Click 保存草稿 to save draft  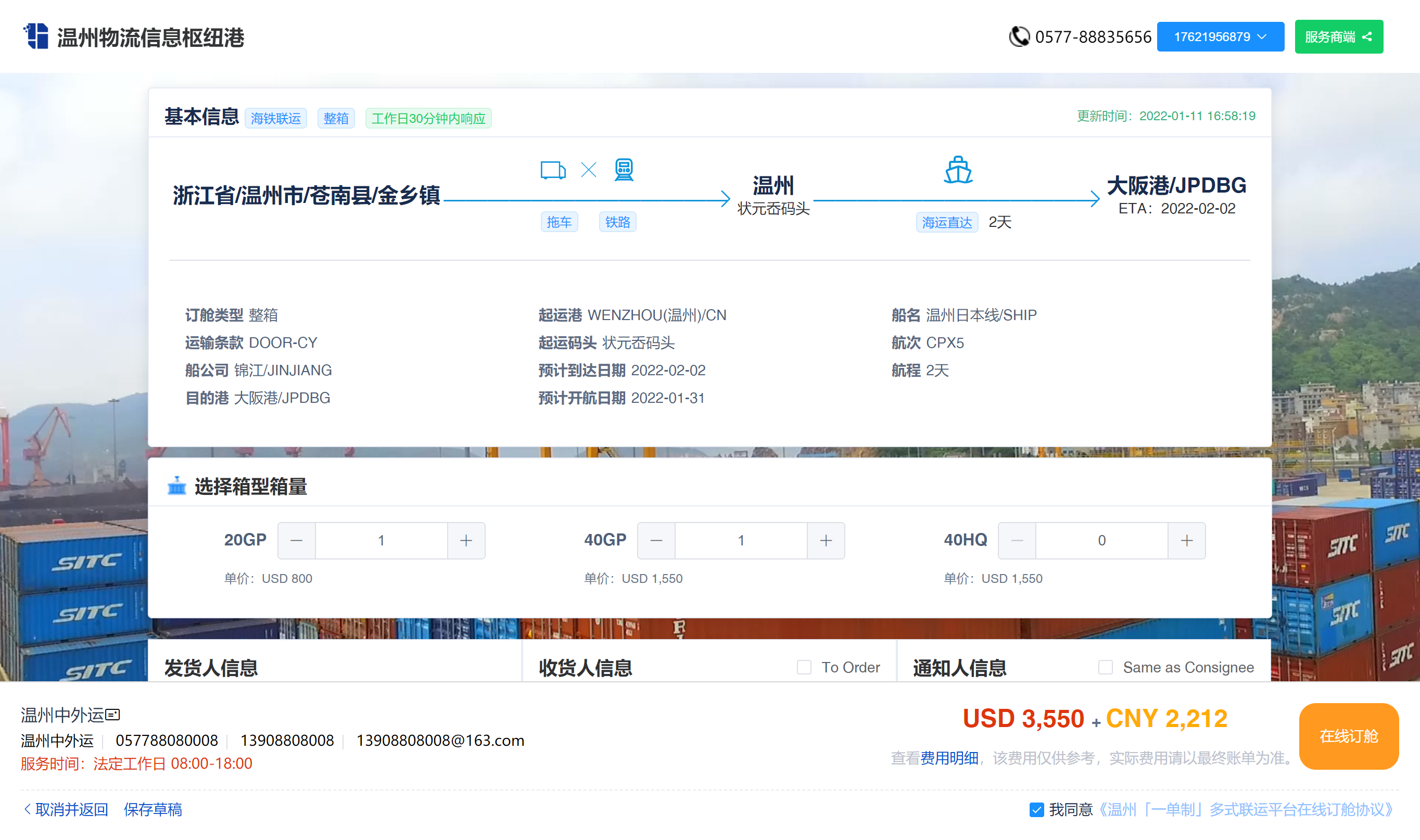pyautogui.click(x=153, y=810)
